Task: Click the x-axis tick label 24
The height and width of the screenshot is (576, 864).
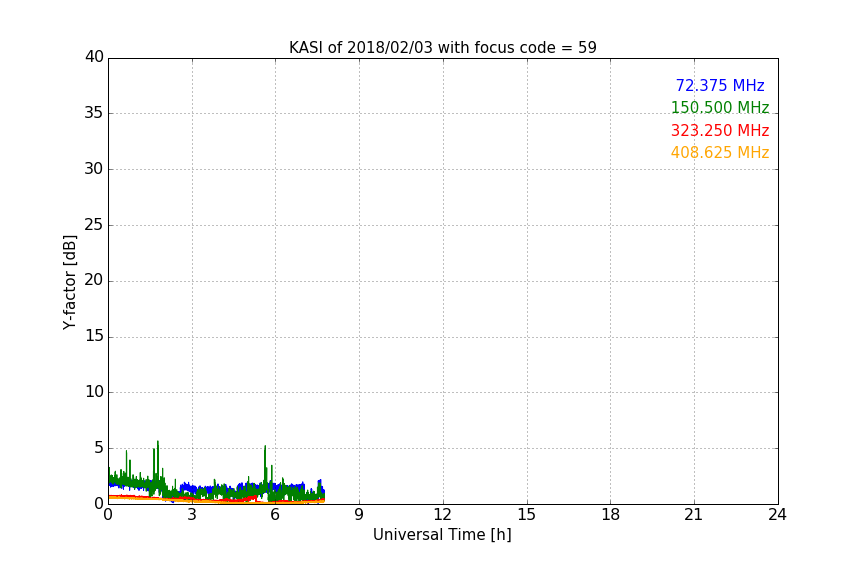Action: (777, 515)
